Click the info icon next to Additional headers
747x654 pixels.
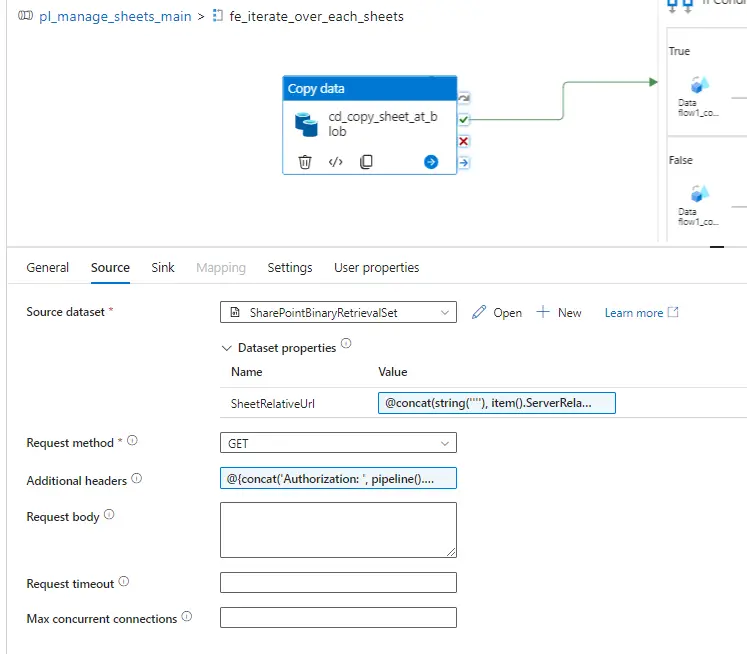(137, 479)
